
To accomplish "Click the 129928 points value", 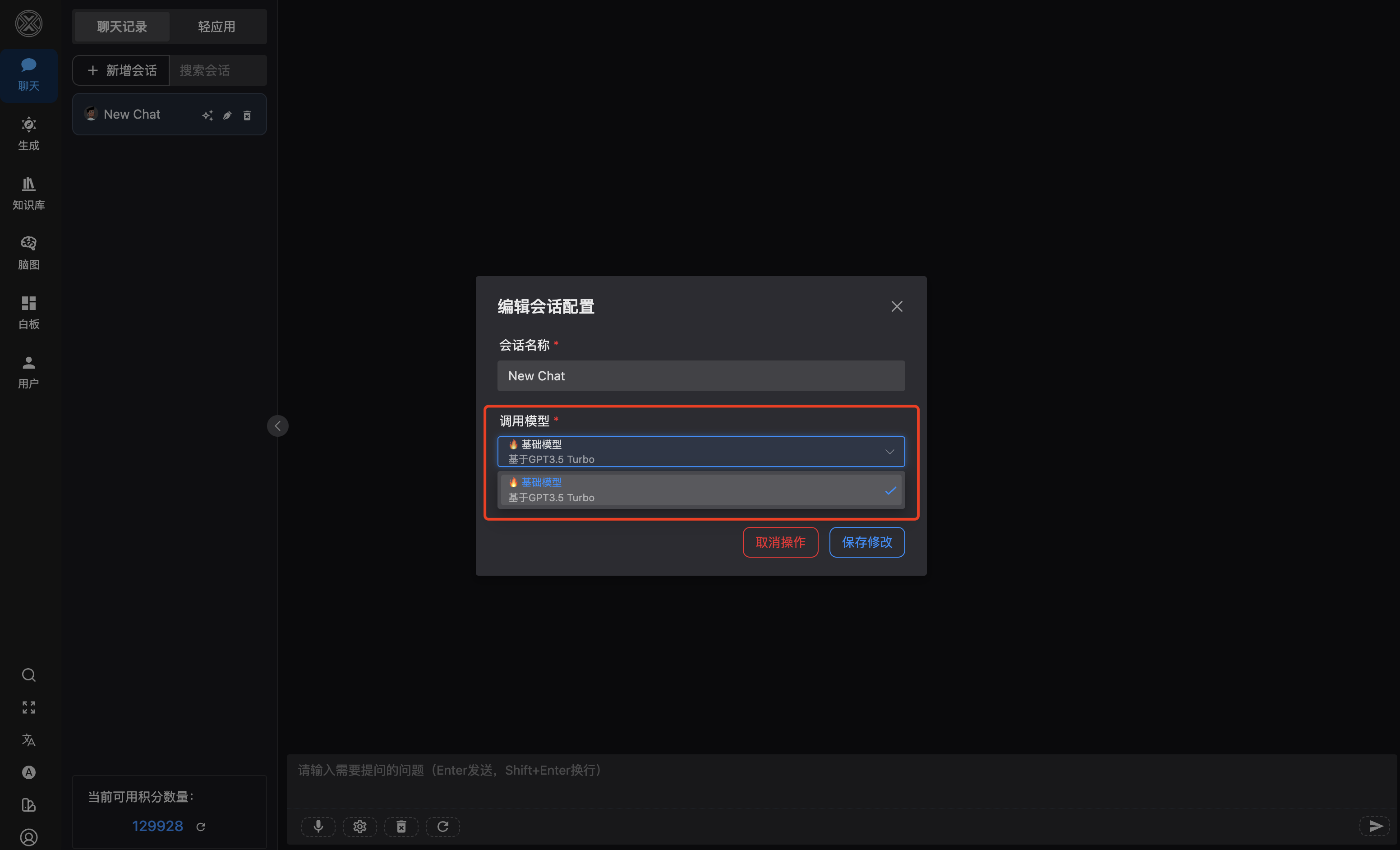I will point(157,826).
